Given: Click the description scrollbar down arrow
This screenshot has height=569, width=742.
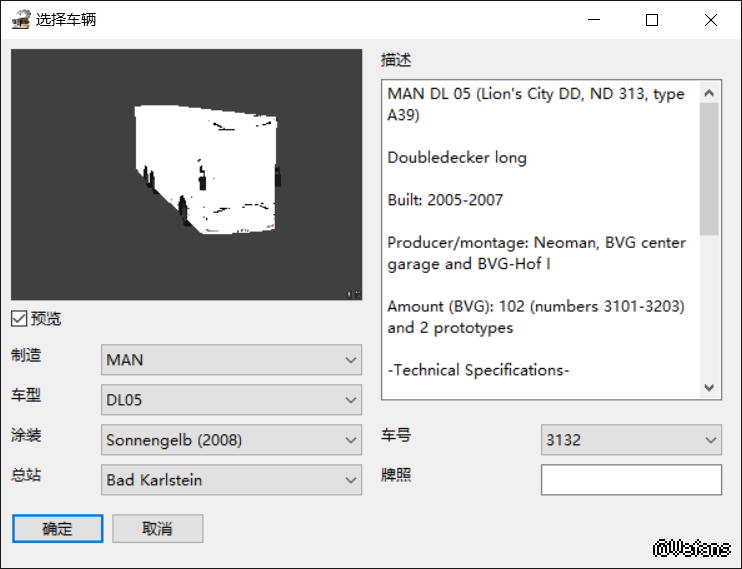Looking at the screenshot, I should pos(710,387).
